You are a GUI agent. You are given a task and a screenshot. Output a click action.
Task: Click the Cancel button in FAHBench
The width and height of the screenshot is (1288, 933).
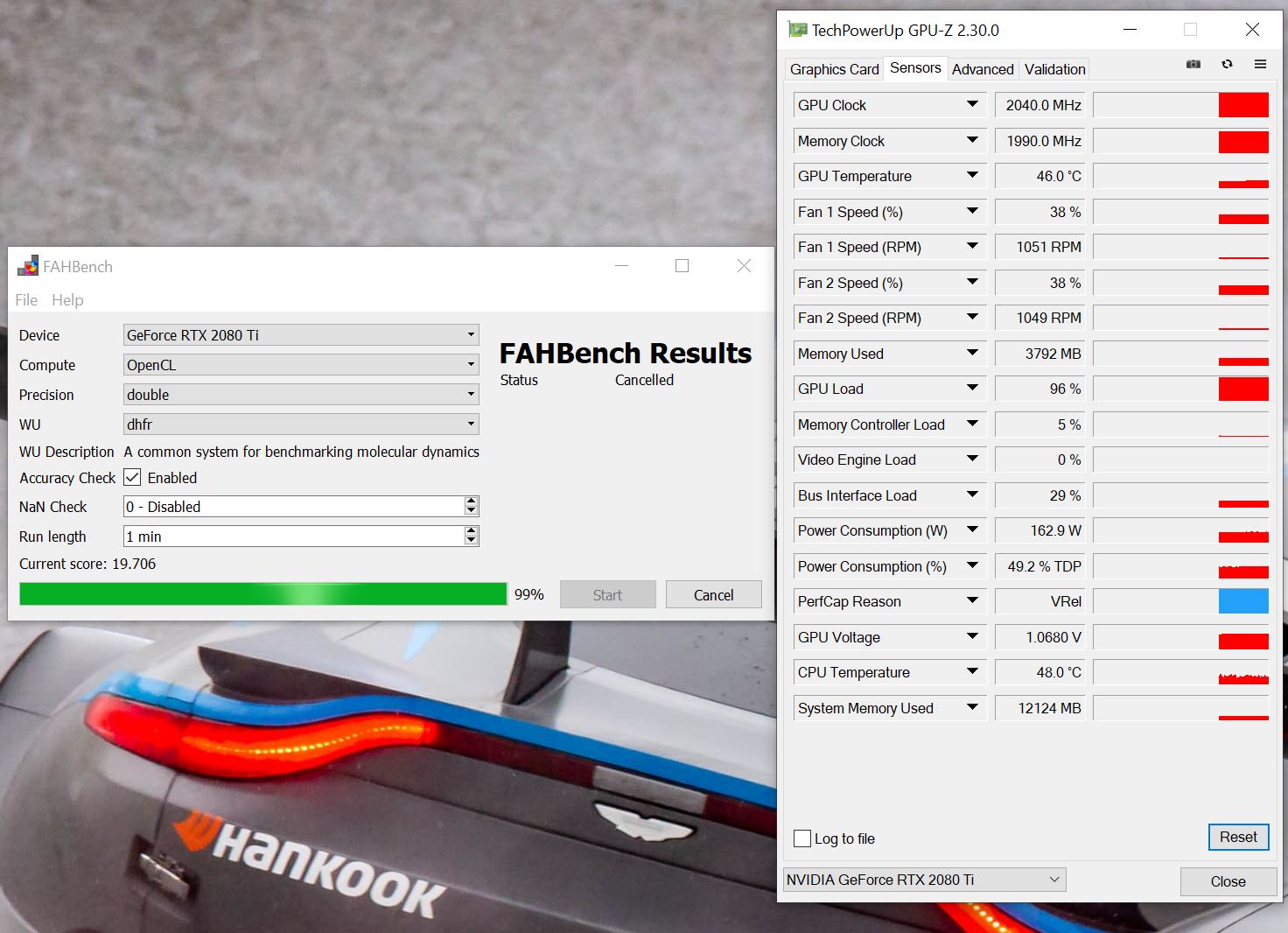(713, 595)
